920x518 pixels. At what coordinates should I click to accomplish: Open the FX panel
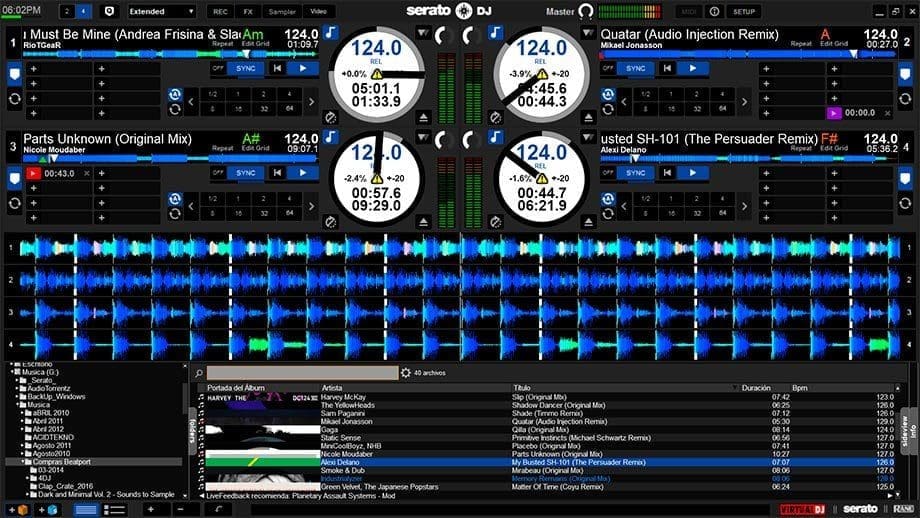(x=248, y=11)
